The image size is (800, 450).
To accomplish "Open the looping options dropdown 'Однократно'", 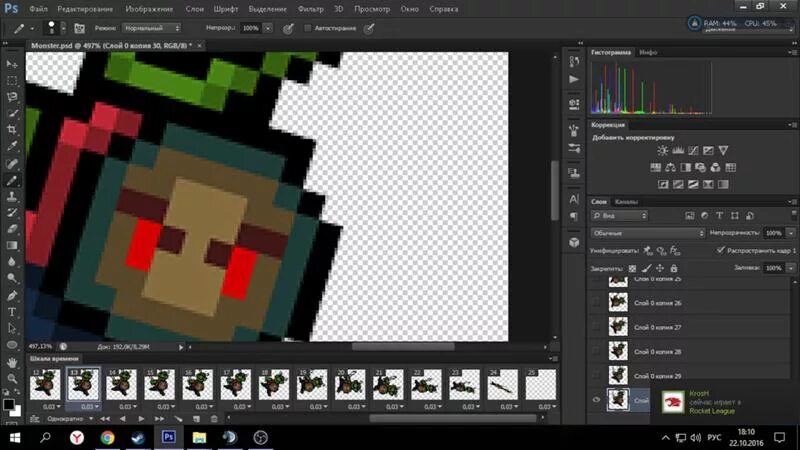I will (70, 419).
